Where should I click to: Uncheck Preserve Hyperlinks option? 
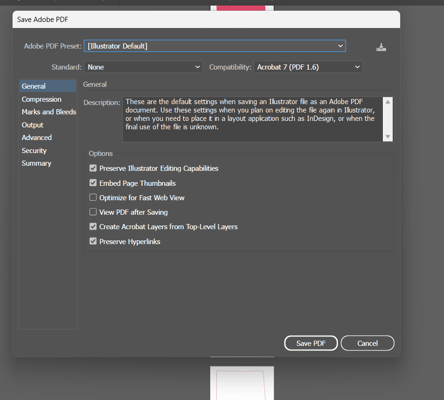point(93,241)
